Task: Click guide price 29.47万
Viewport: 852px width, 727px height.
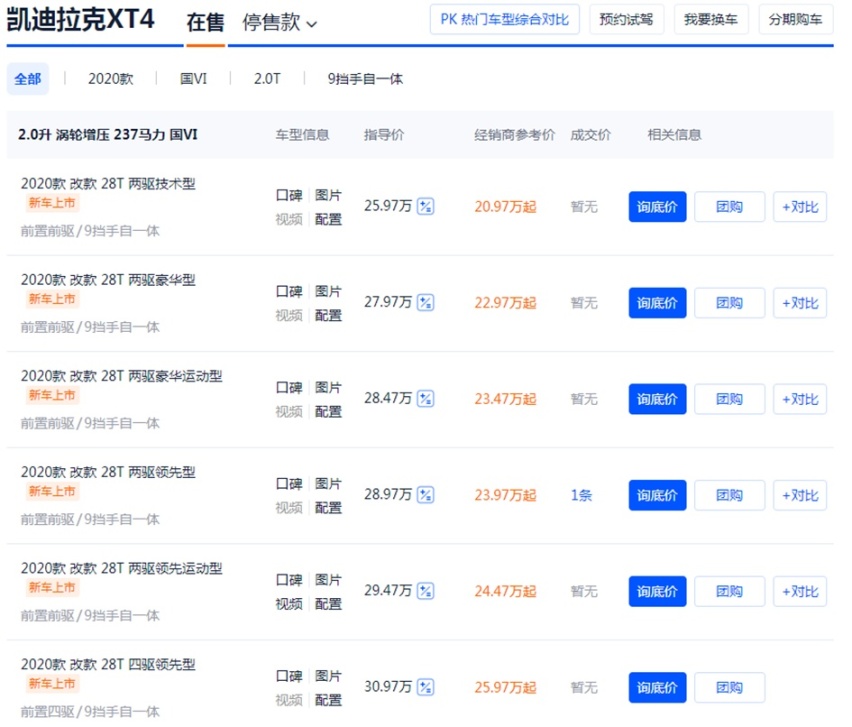Action: click(388, 591)
